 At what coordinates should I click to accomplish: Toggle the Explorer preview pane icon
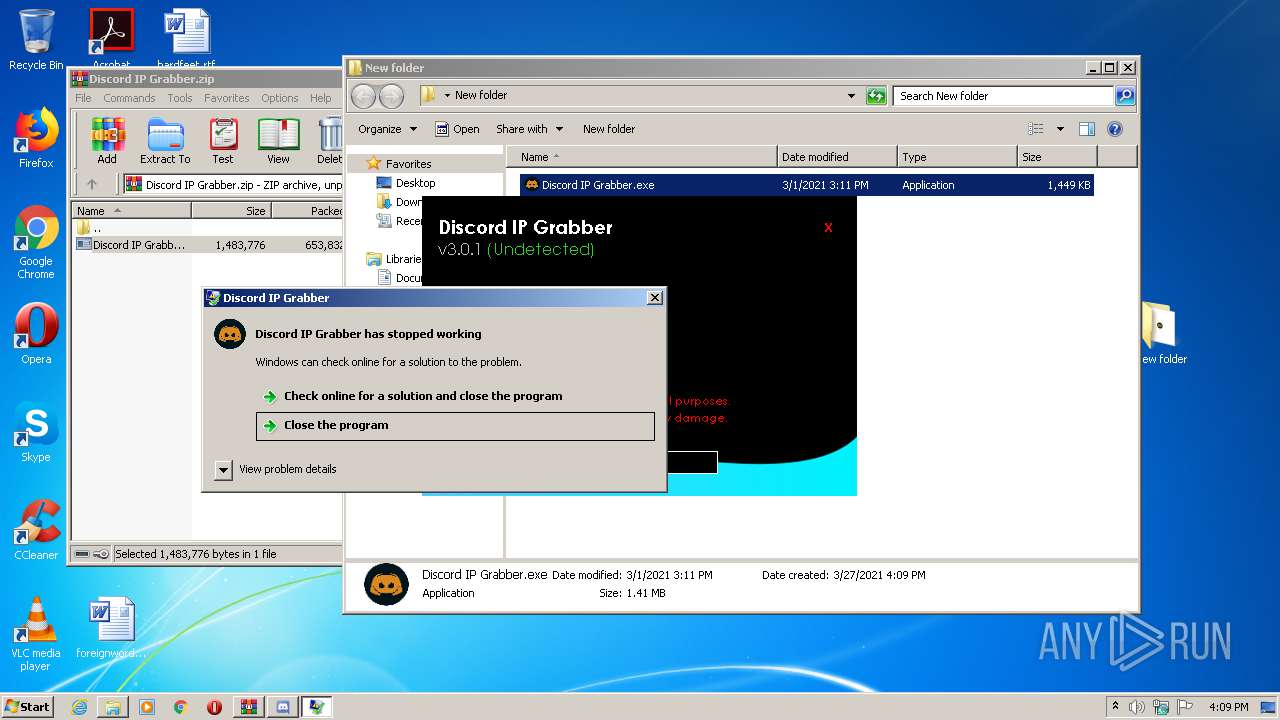(x=1087, y=129)
